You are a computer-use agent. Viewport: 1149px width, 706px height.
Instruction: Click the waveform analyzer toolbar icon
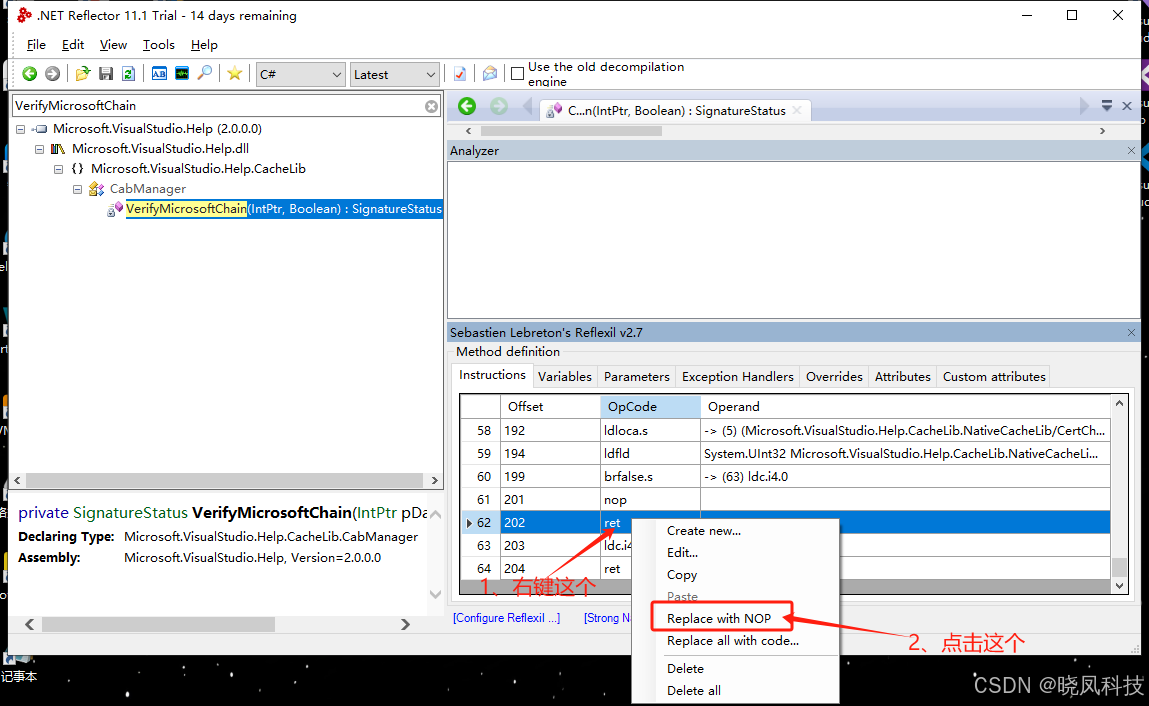pyautogui.click(x=182, y=73)
